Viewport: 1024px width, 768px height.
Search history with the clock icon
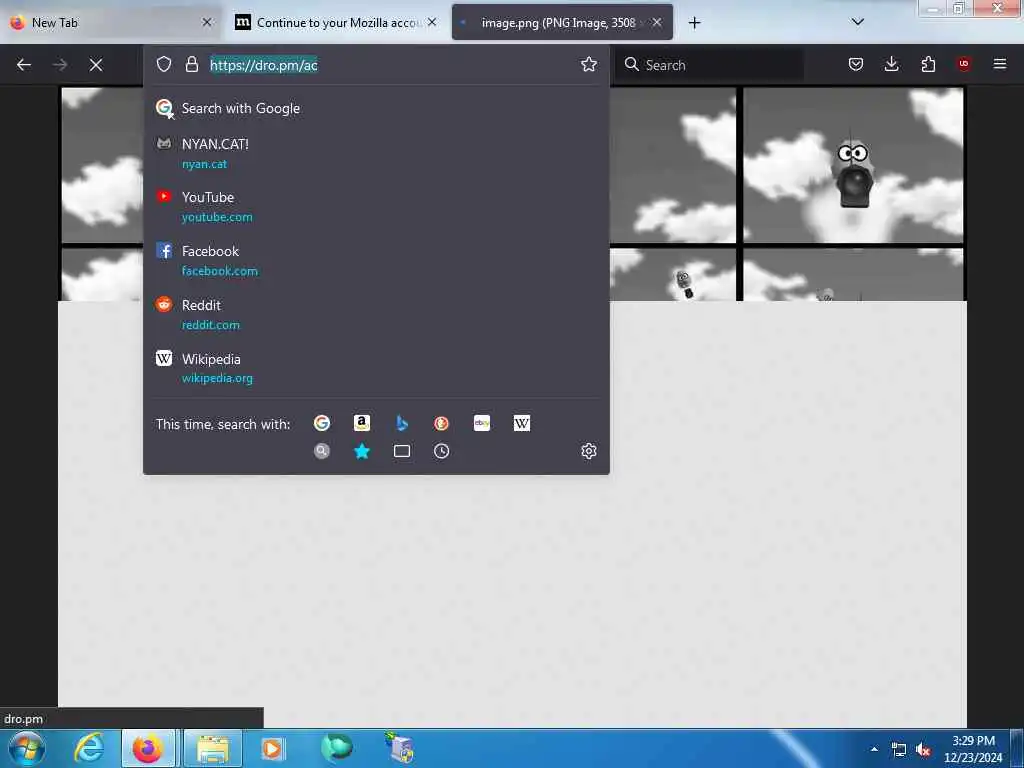tap(441, 451)
